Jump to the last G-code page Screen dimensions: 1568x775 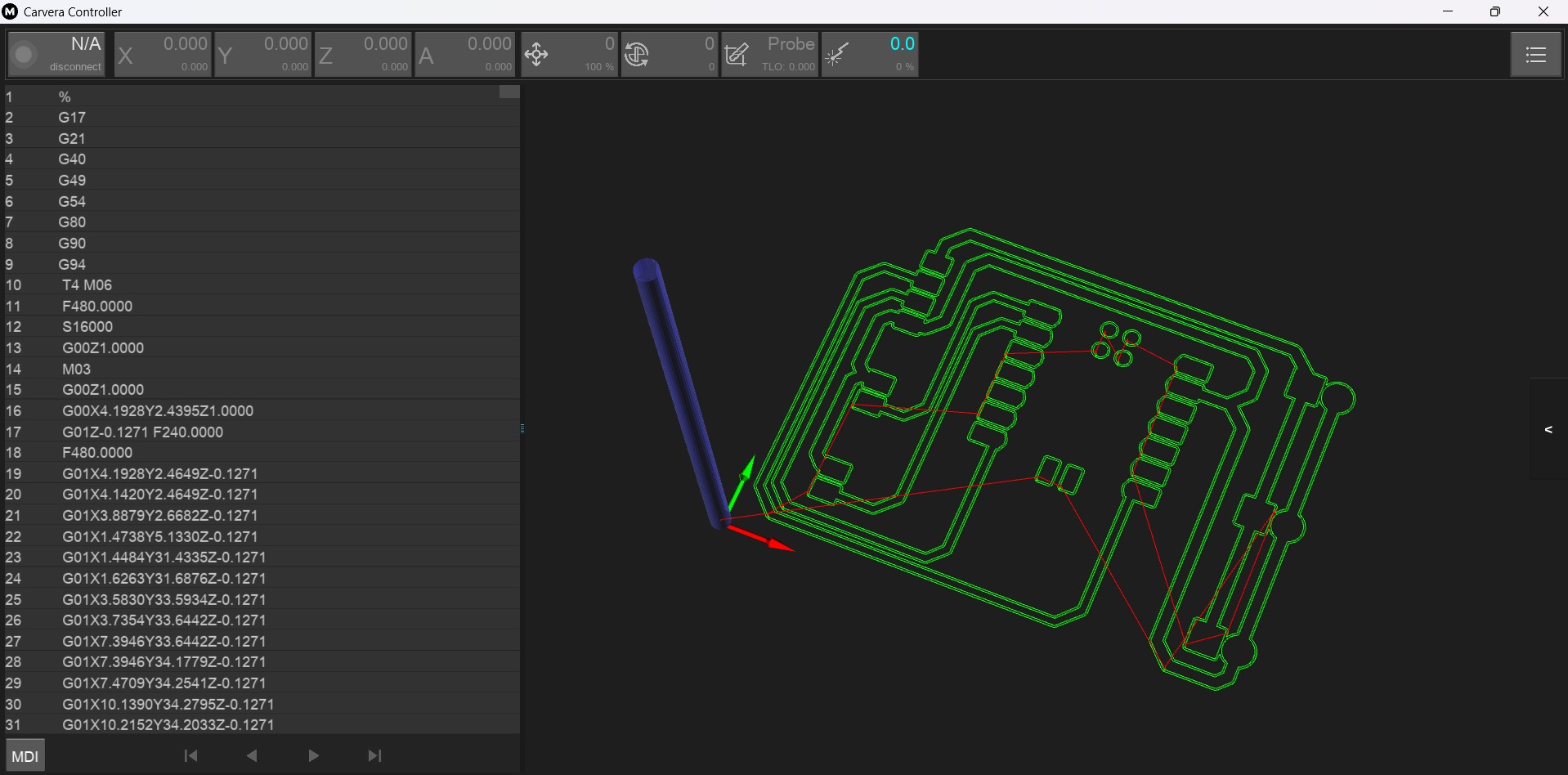(374, 756)
